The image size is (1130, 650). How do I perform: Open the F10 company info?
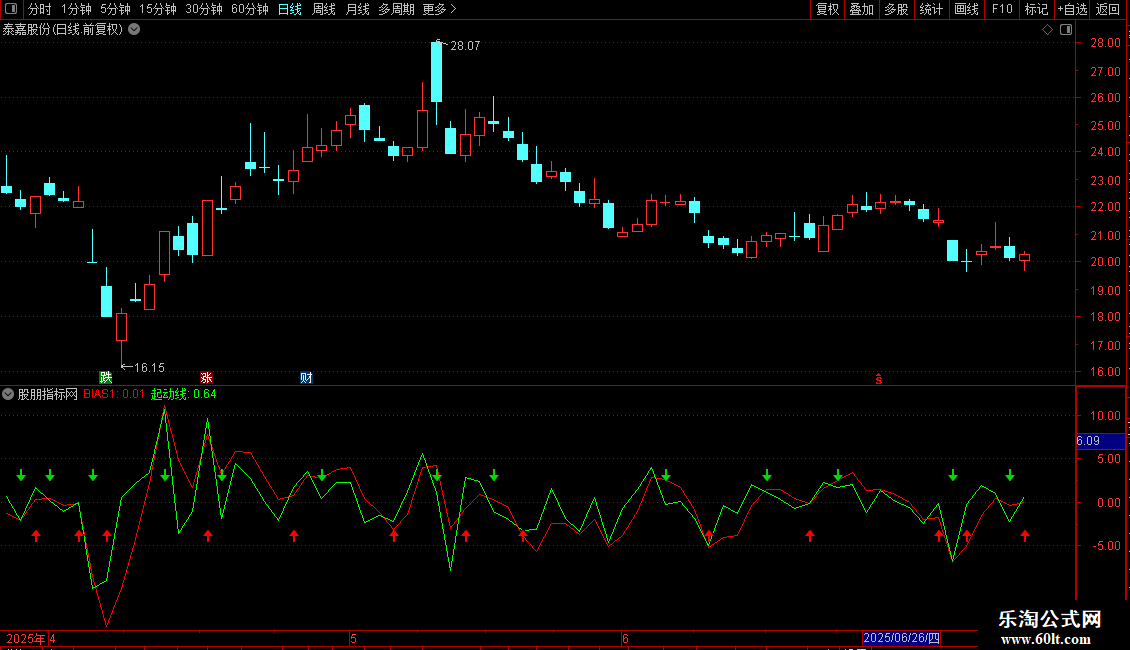tap(1002, 9)
